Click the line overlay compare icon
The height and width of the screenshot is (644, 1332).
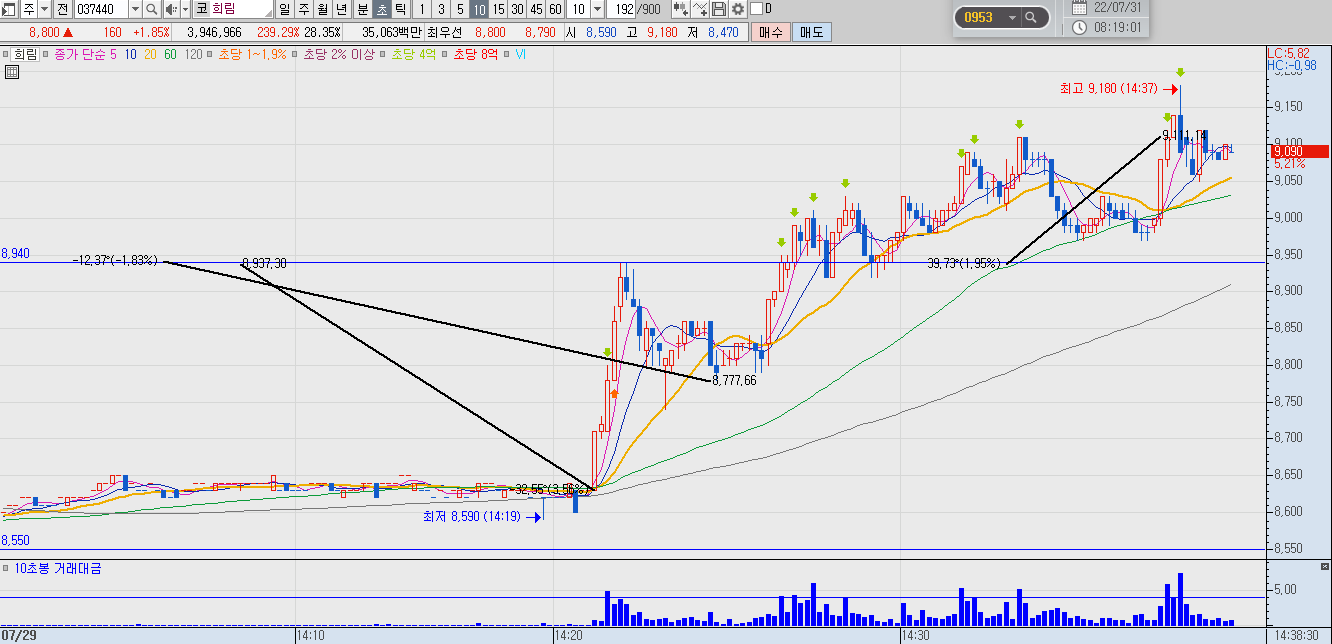700,9
